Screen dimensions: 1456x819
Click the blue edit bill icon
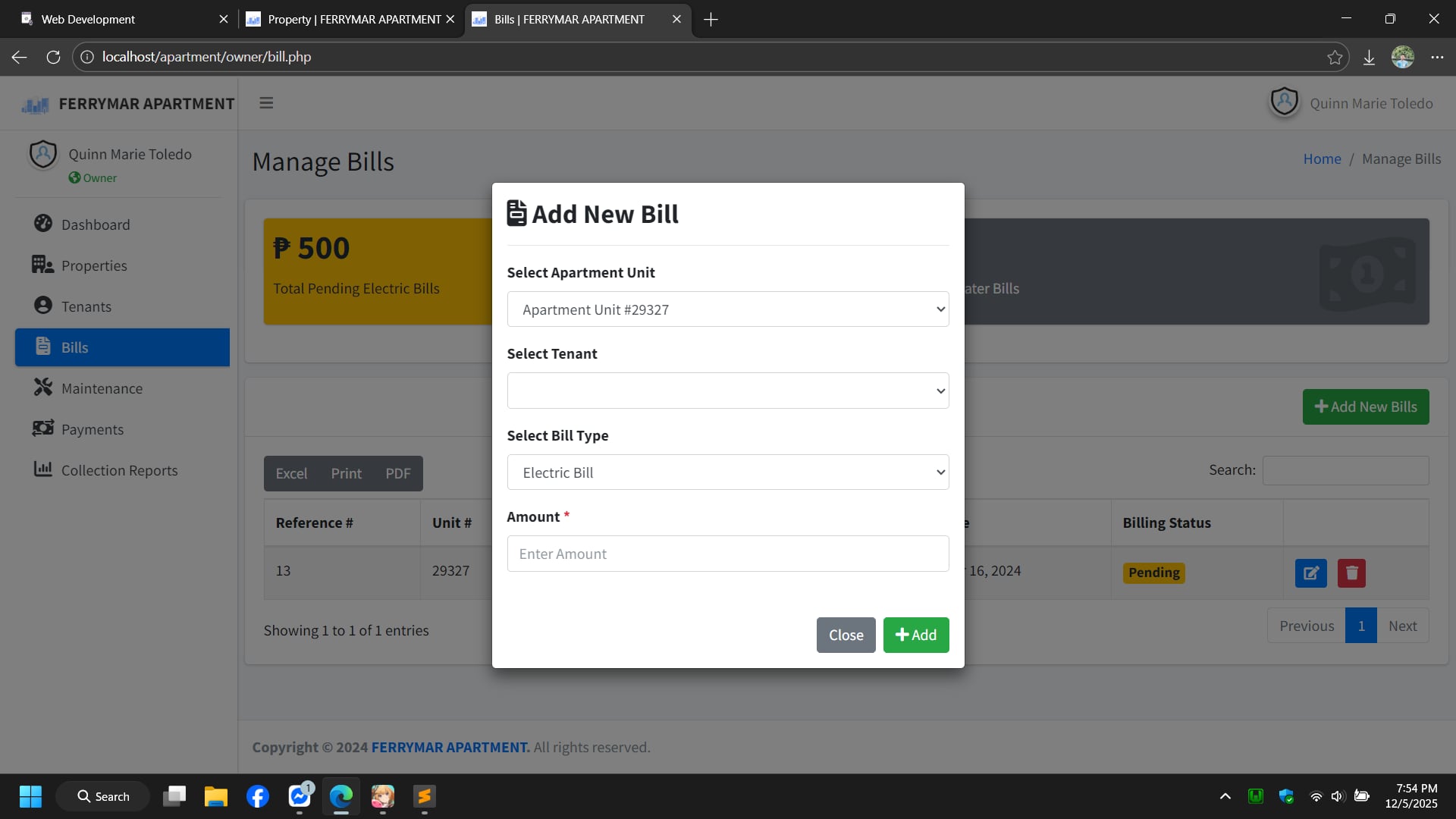[1310, 573]
